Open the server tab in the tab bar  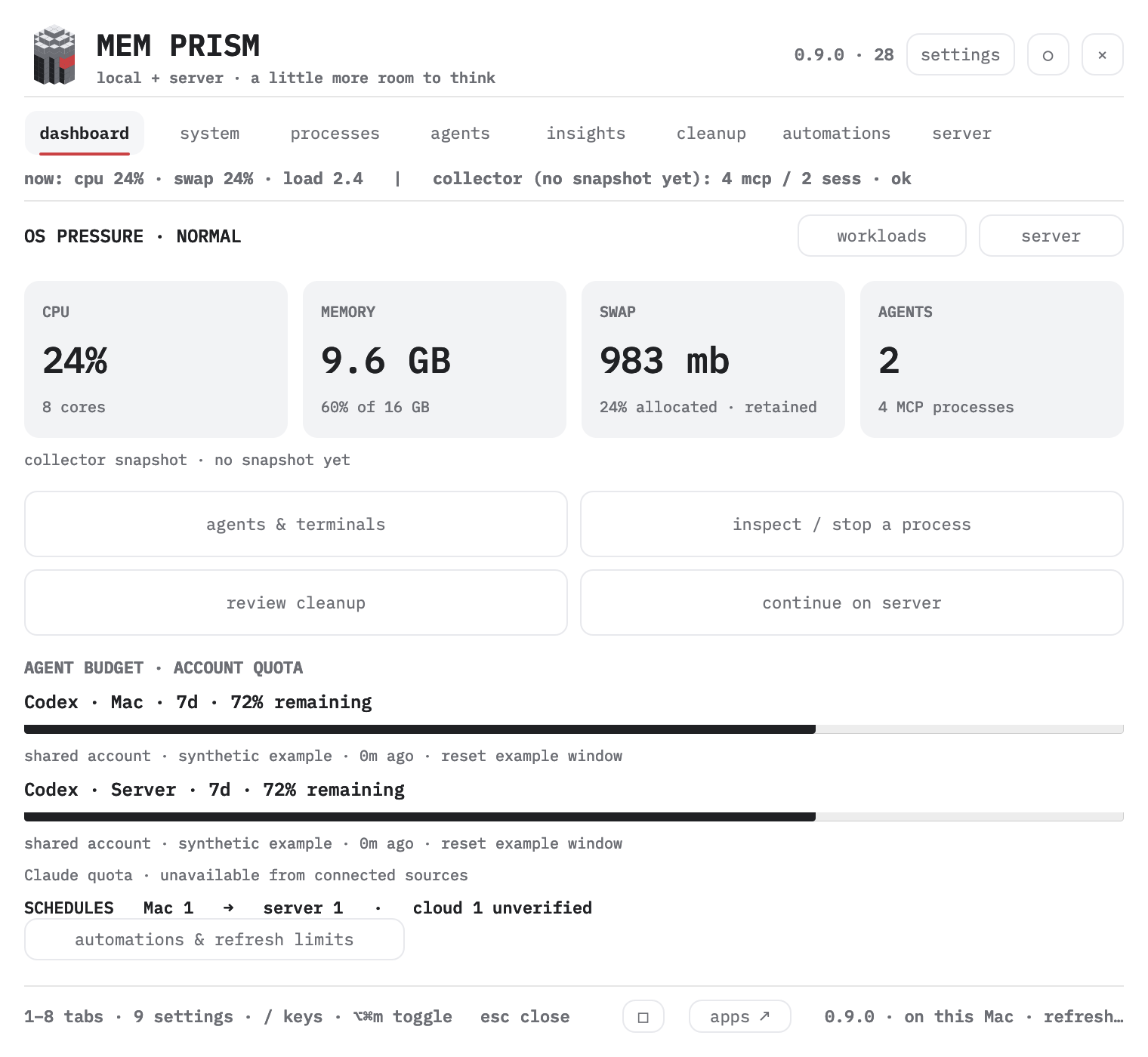click(962, 134)
